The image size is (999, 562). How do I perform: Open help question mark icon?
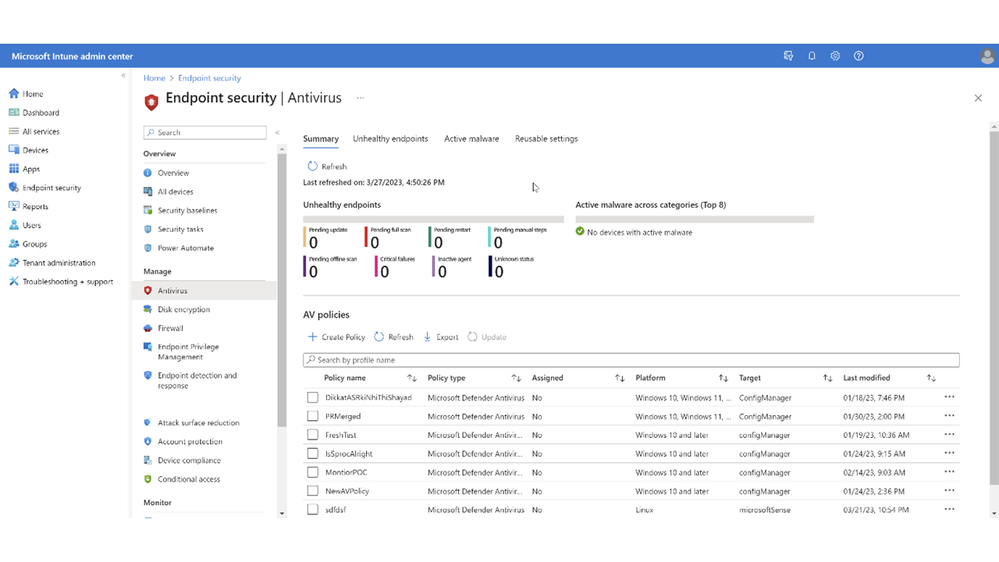859,56
